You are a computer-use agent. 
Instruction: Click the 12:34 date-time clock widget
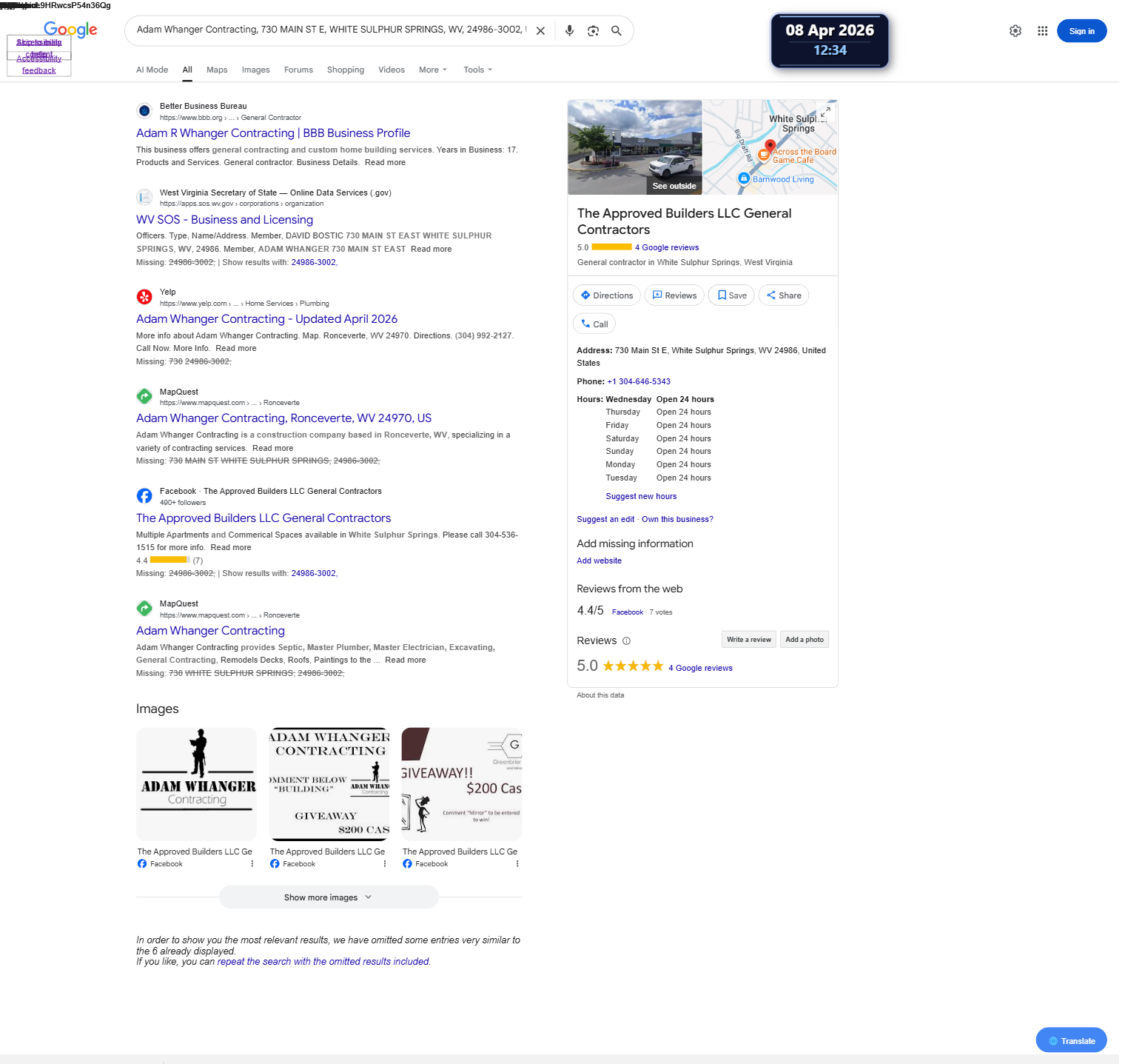(x=830, y=41)
